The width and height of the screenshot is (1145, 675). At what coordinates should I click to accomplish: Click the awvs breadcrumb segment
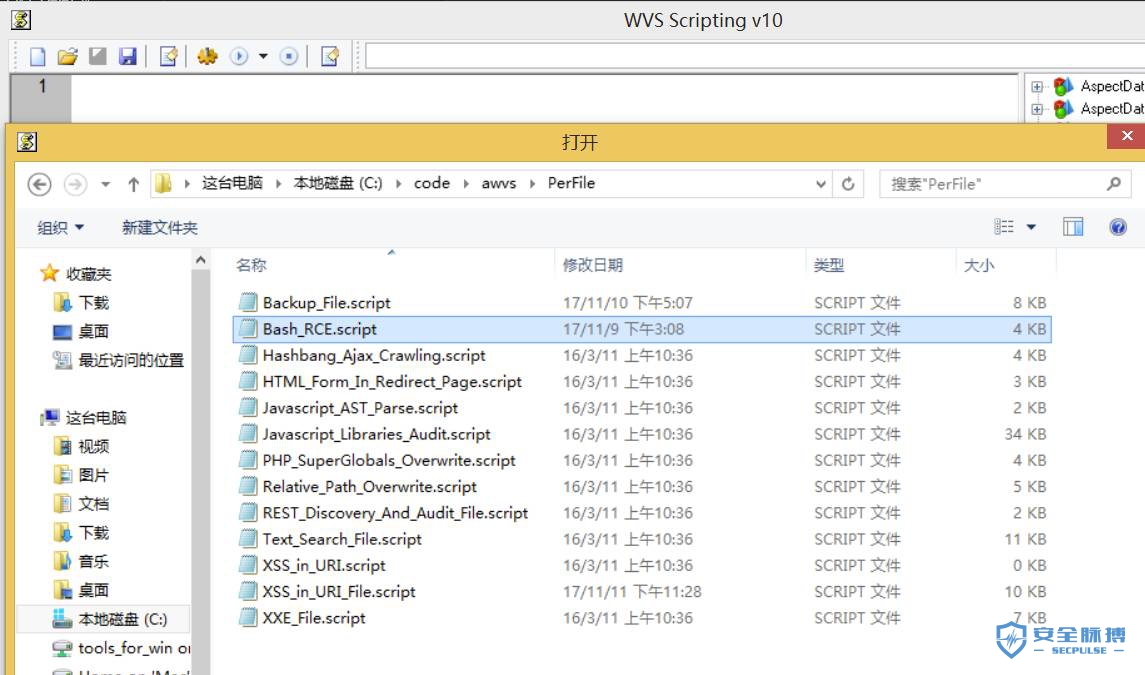pyautogui.click(x=499, y=183)
